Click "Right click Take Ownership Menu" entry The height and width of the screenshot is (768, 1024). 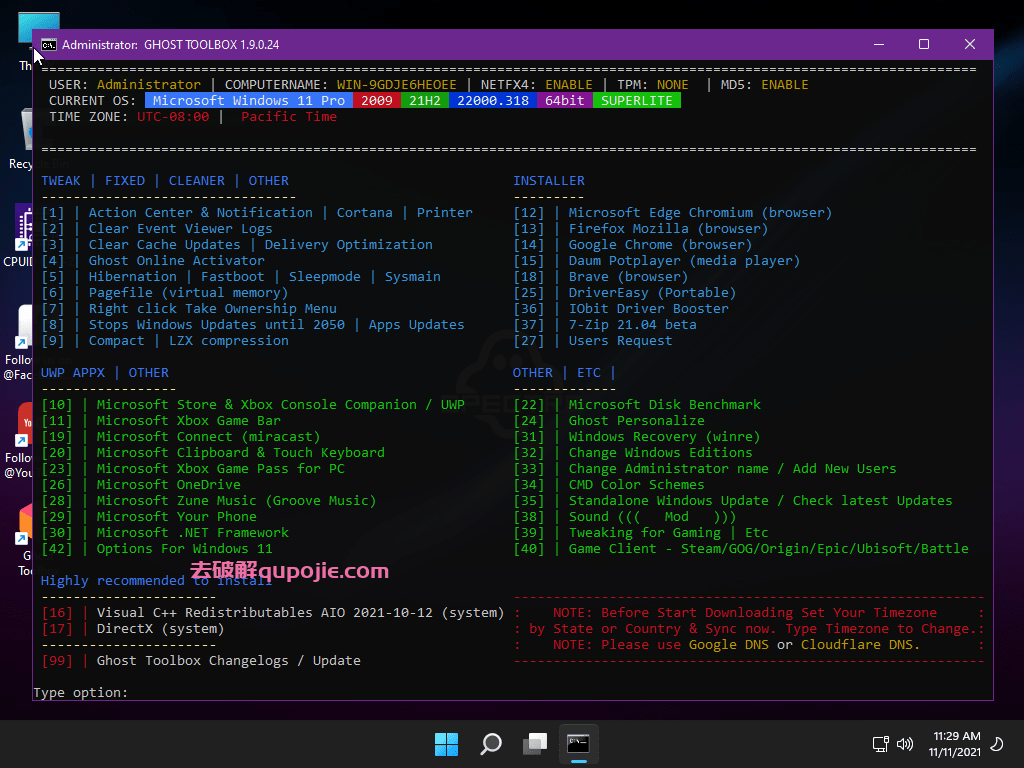pyautogui.click(x=213, y=309)
